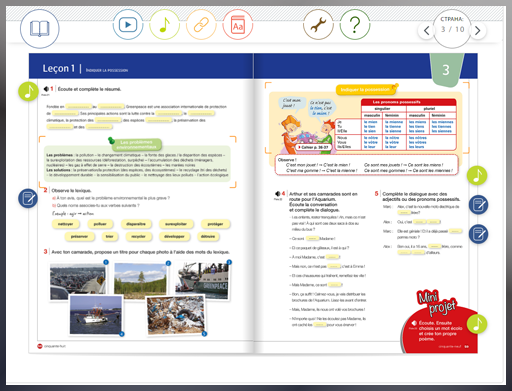Open the video resources button
Screen dimensions: 512x391
[x=128, y=25]
